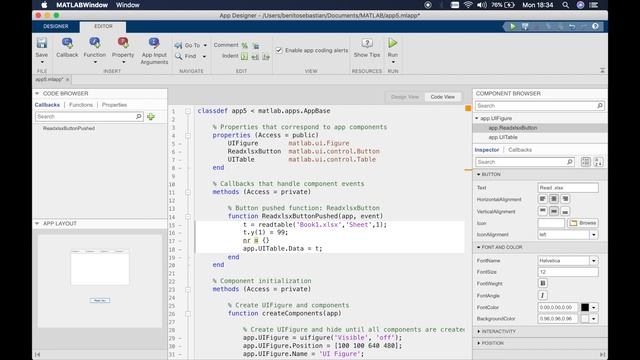
Task: Click the Comment percent icon
Action: 244,45
